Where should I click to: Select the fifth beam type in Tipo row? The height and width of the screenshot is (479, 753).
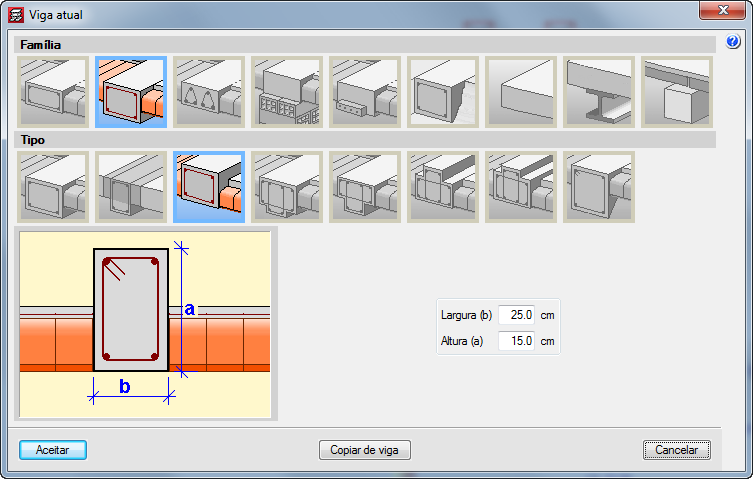(x=365, y=187)
